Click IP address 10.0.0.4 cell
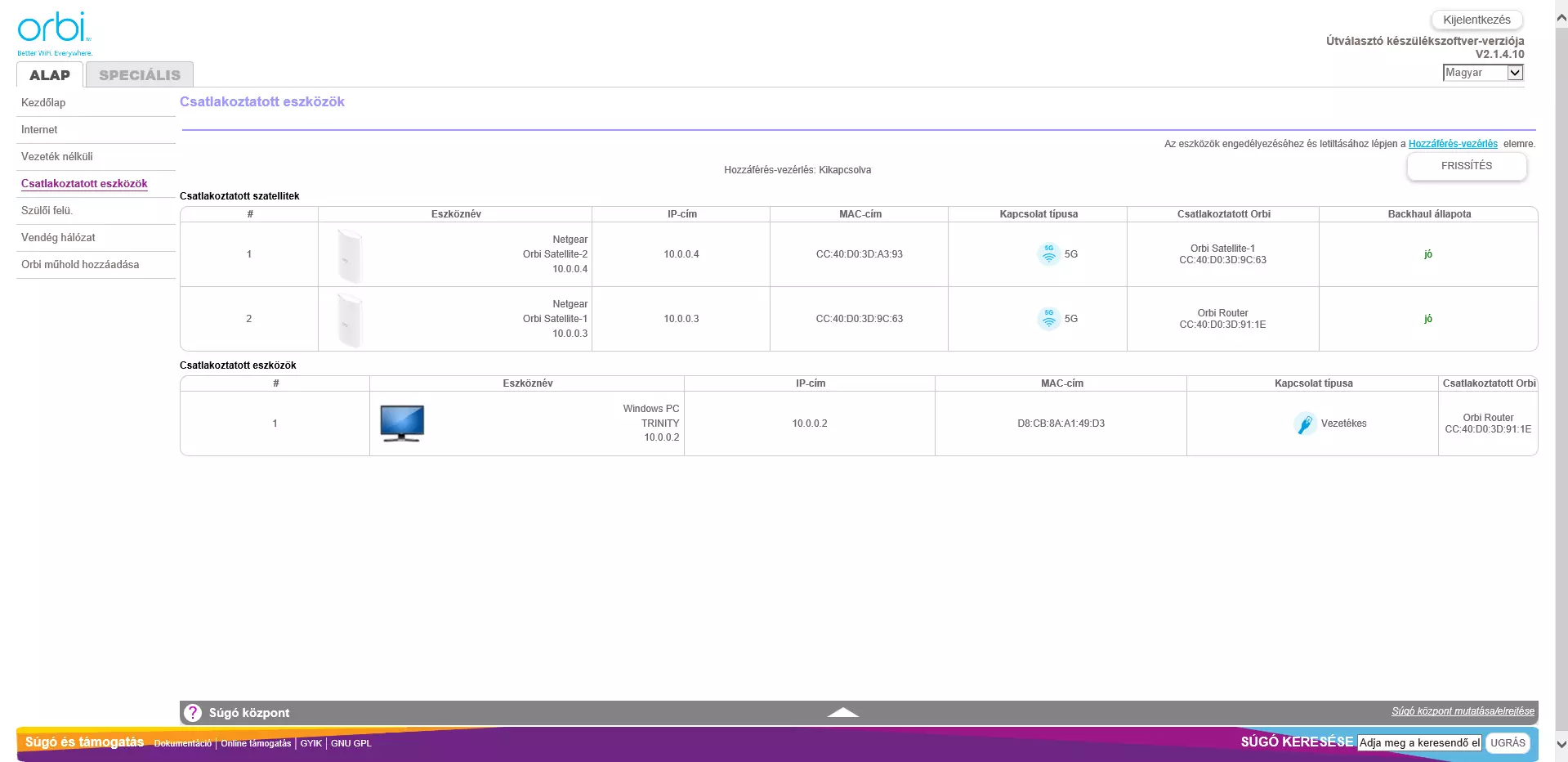 click(x=681, y=254)
